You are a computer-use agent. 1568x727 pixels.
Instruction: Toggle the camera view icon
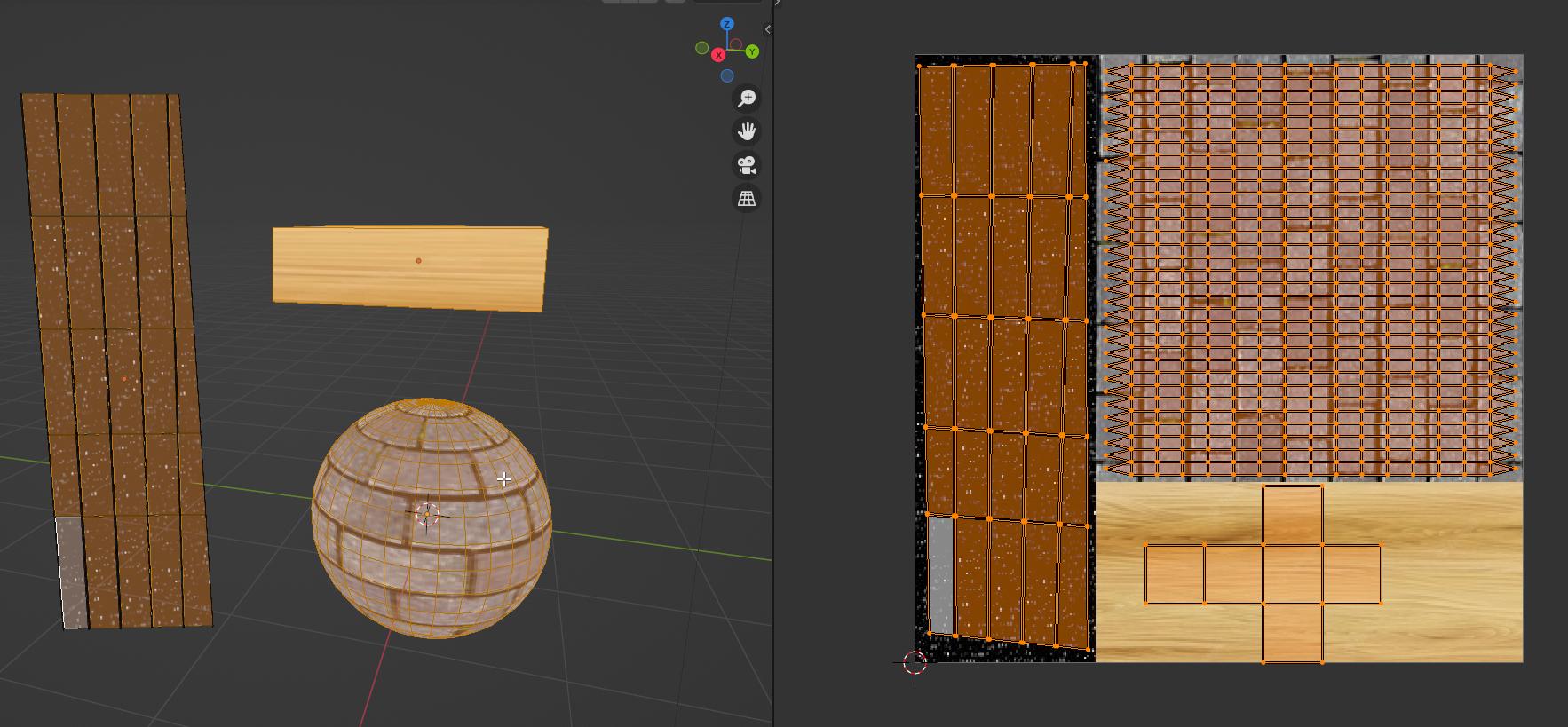(747, 165)
